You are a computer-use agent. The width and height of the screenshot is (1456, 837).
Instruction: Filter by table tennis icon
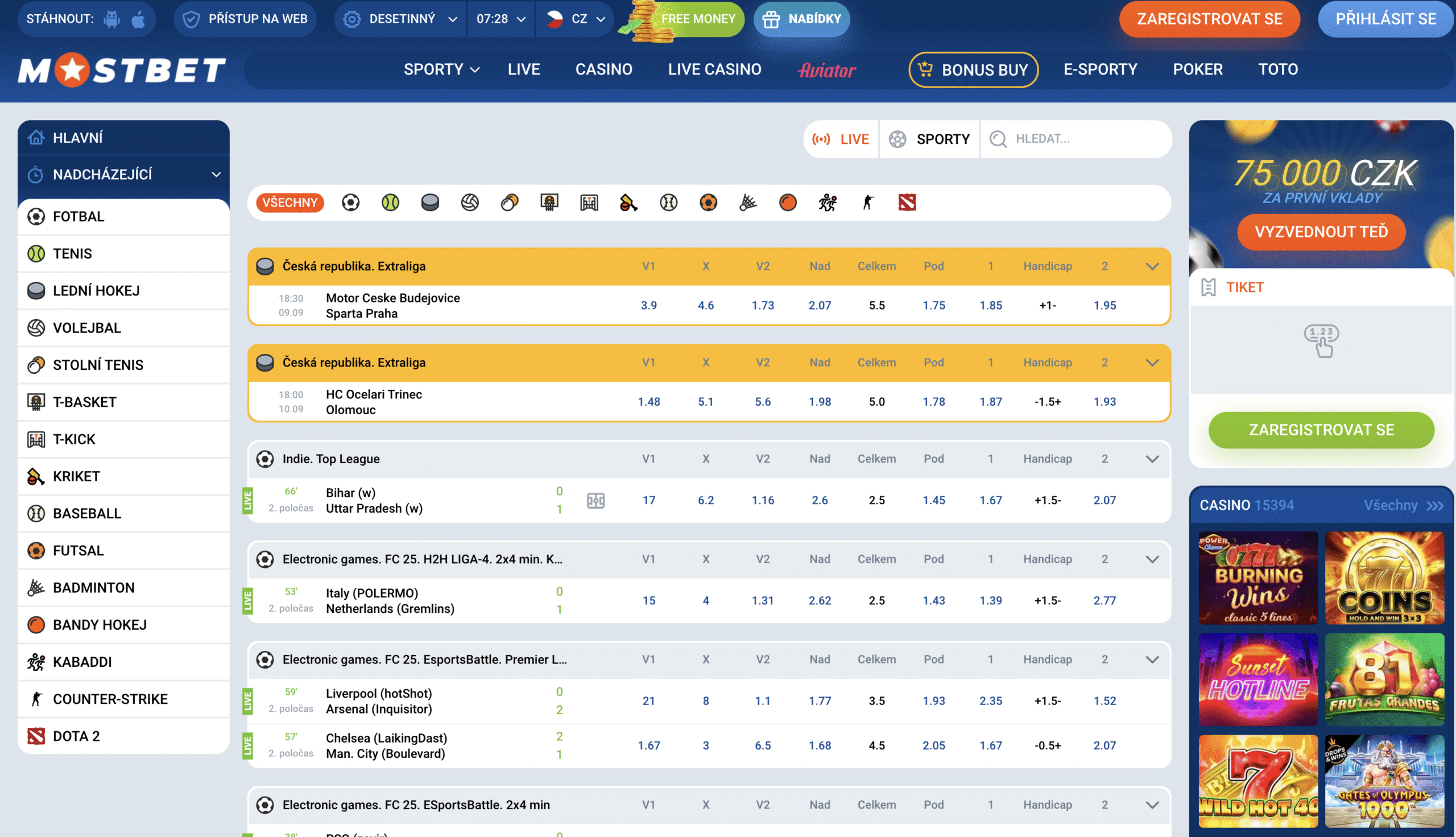click(x=510, y=203)
